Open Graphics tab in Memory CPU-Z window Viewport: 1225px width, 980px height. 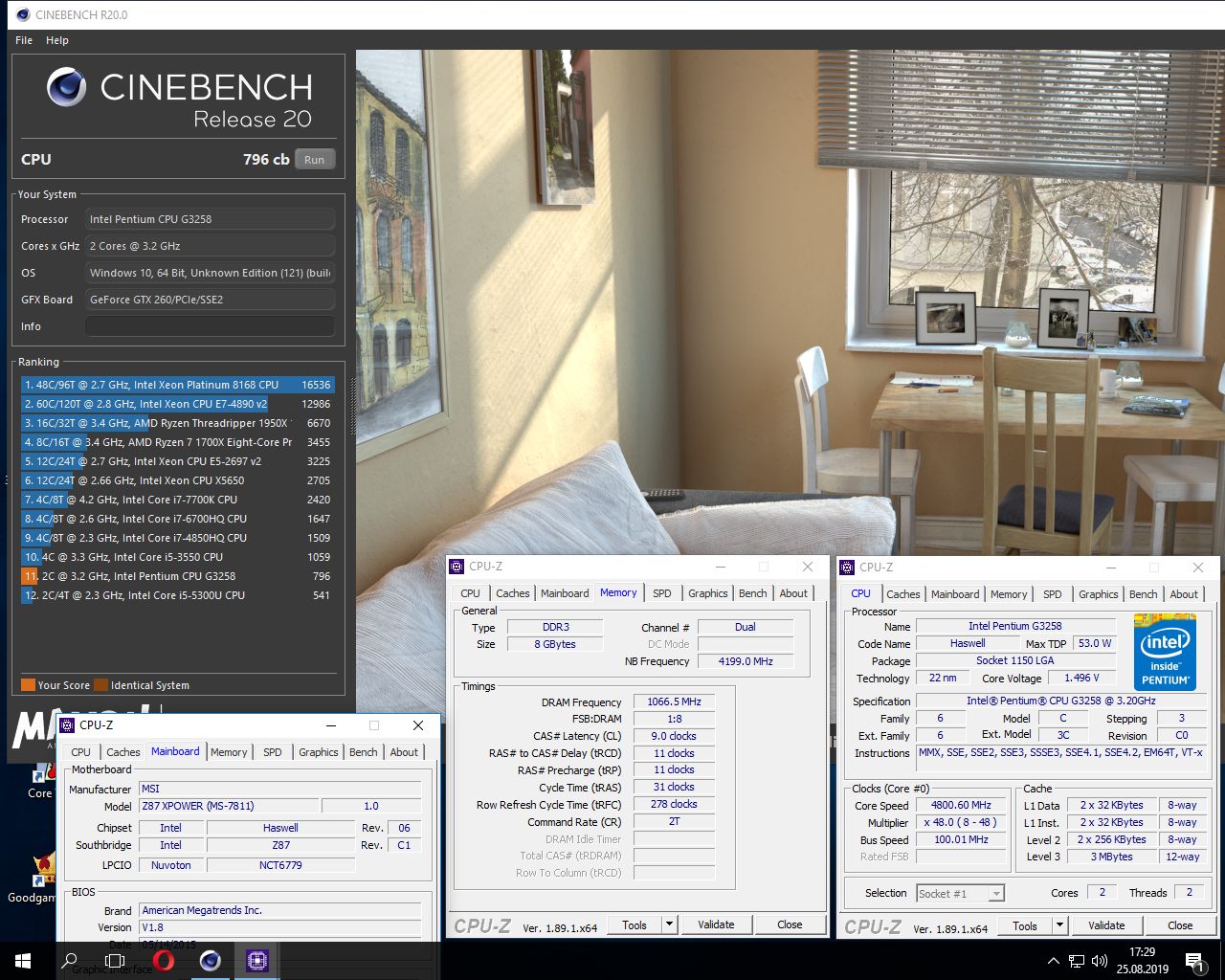[707, 593]
